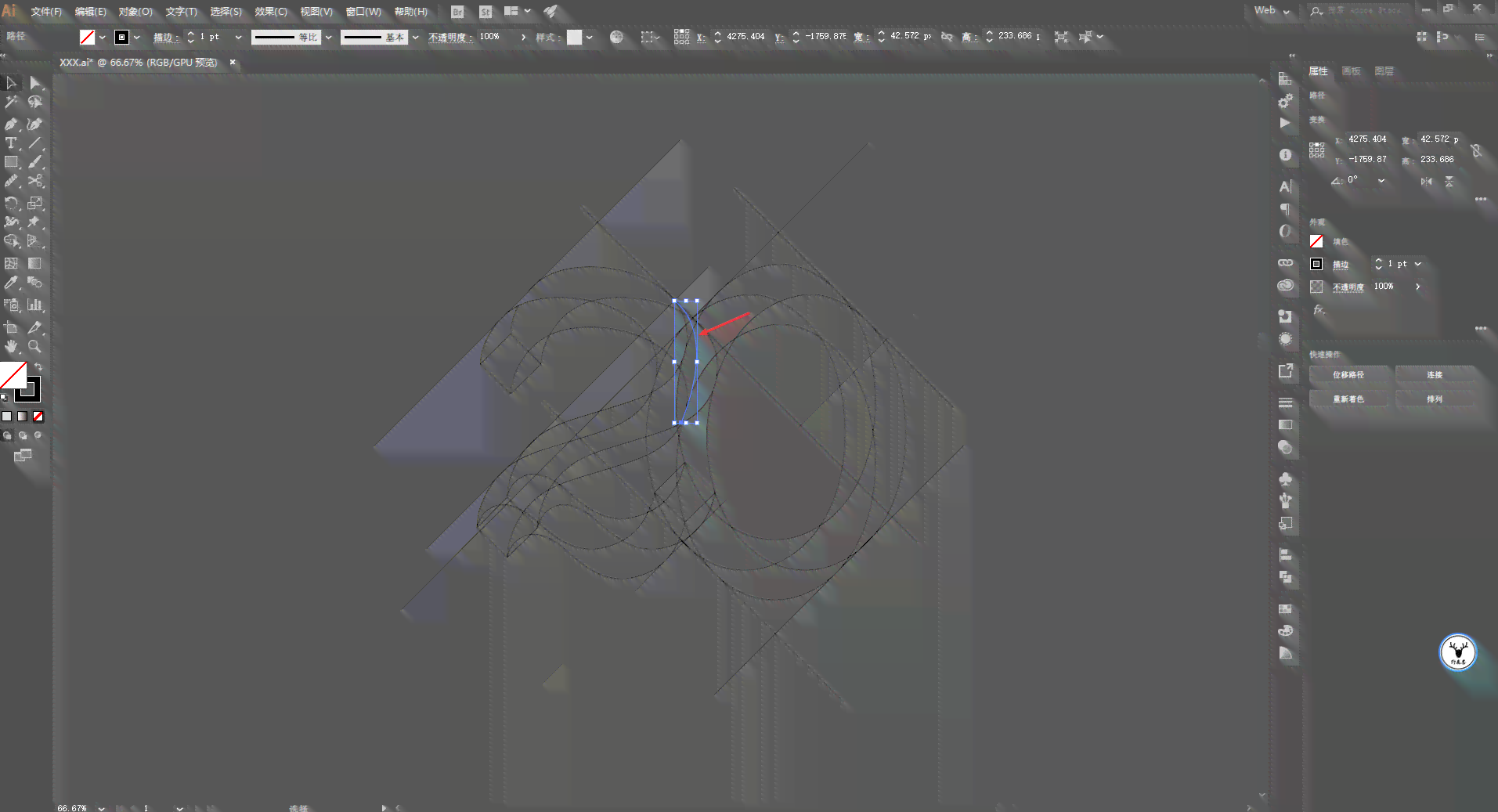The width and height of the screenshot is (1498, 812).
Task: Switch to the 图层 tab
Action: [1384, 71]
